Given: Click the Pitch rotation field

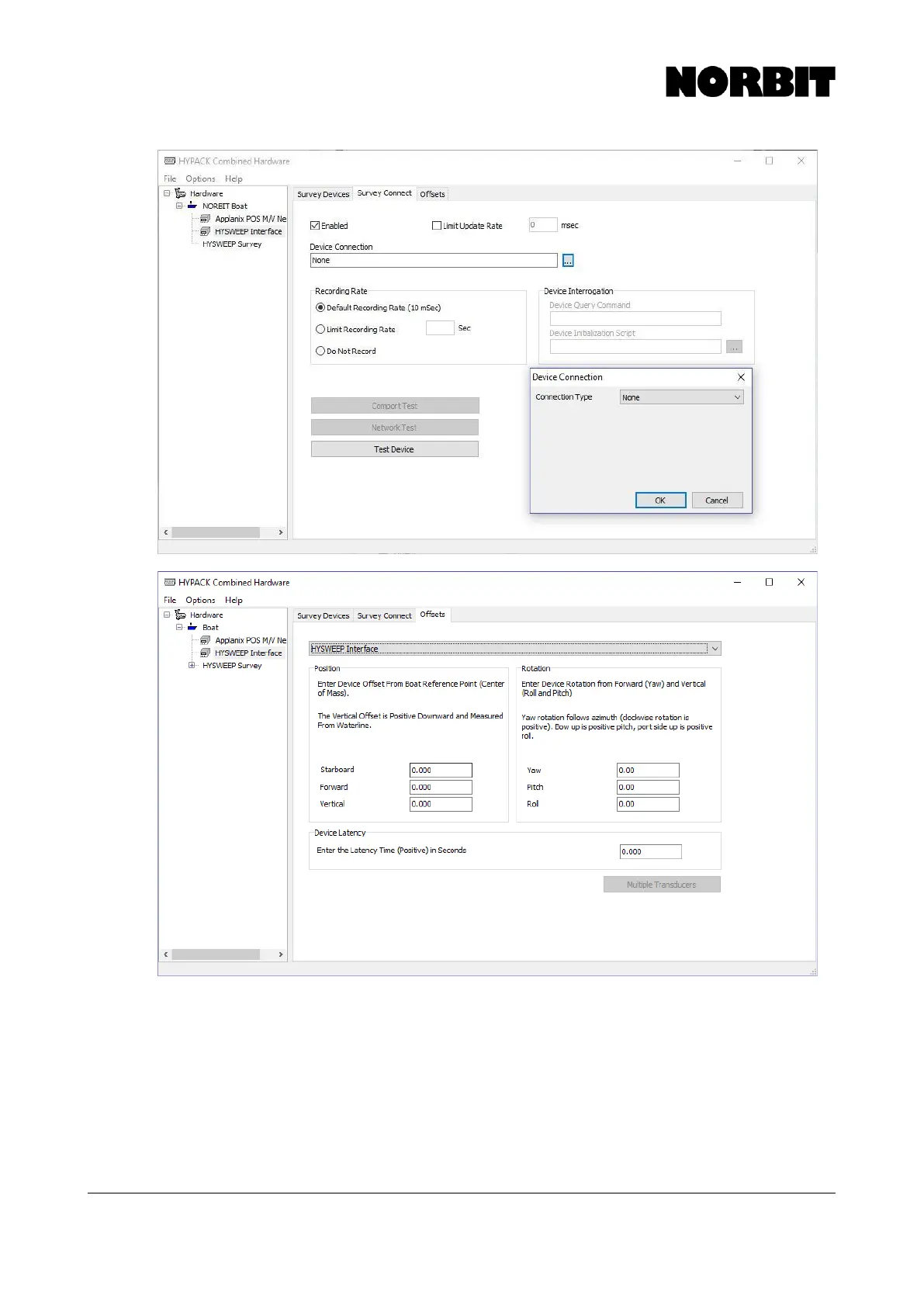Looking at the screenshot, I should click(648, 787).
